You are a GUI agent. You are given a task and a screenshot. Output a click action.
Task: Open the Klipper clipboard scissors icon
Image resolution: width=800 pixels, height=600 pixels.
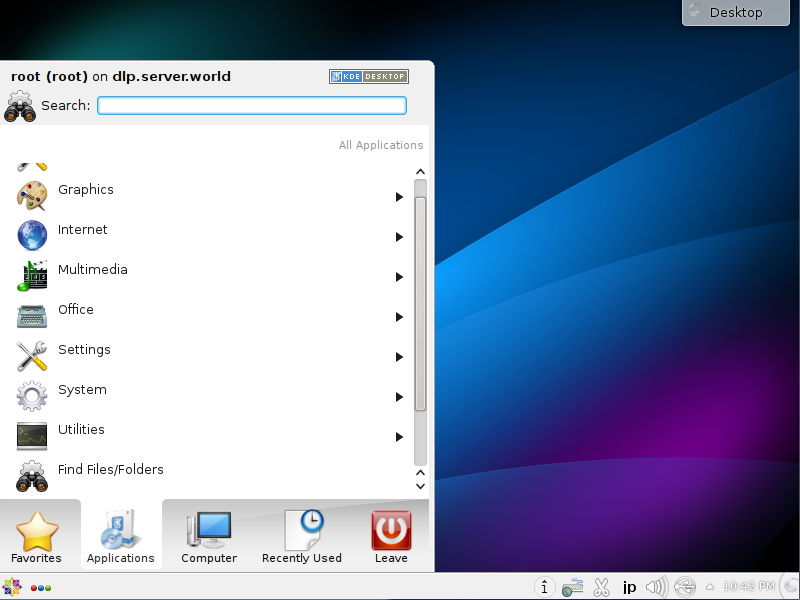click(x=601, y=587)
